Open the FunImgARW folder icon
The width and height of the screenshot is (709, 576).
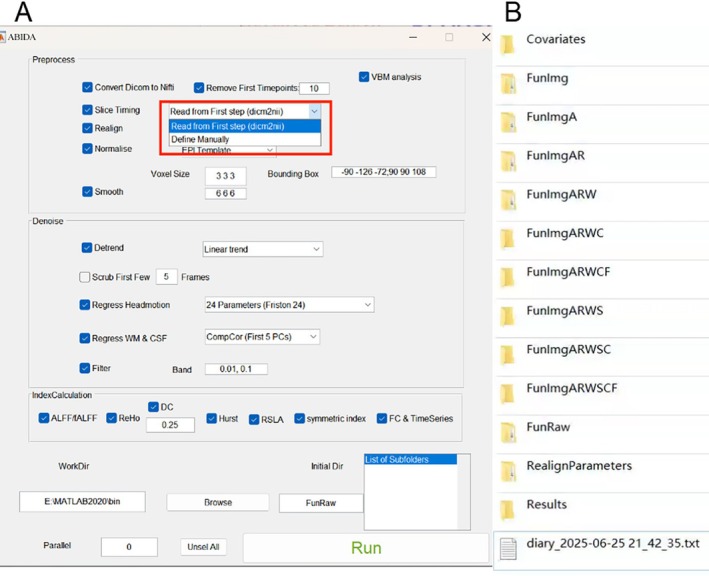pos(508,200)
